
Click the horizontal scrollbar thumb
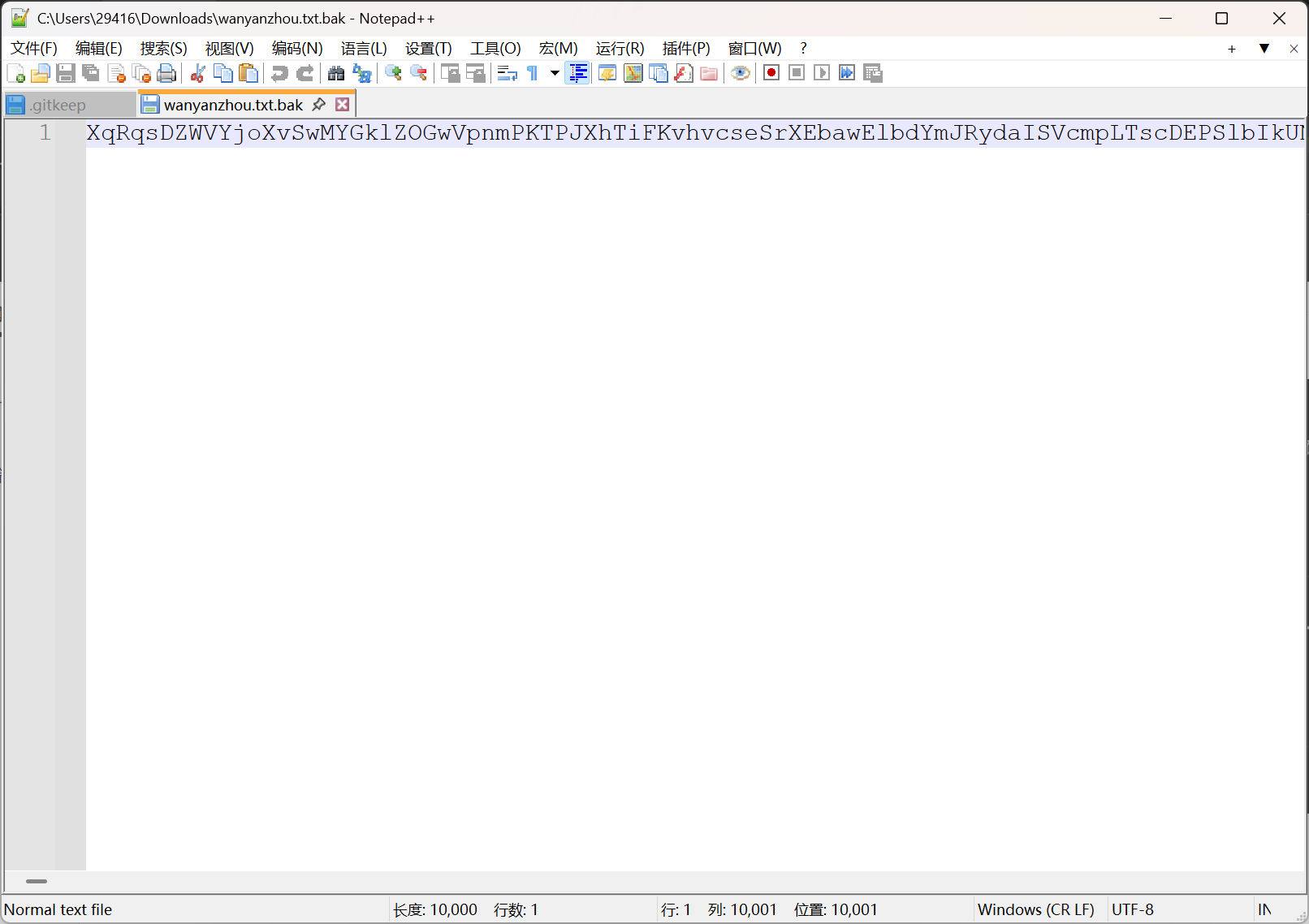click(37, 881)
